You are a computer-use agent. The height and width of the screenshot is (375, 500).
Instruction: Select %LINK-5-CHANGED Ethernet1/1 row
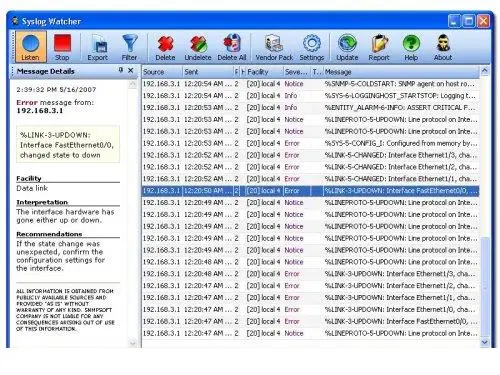click(x=310, y=179)
